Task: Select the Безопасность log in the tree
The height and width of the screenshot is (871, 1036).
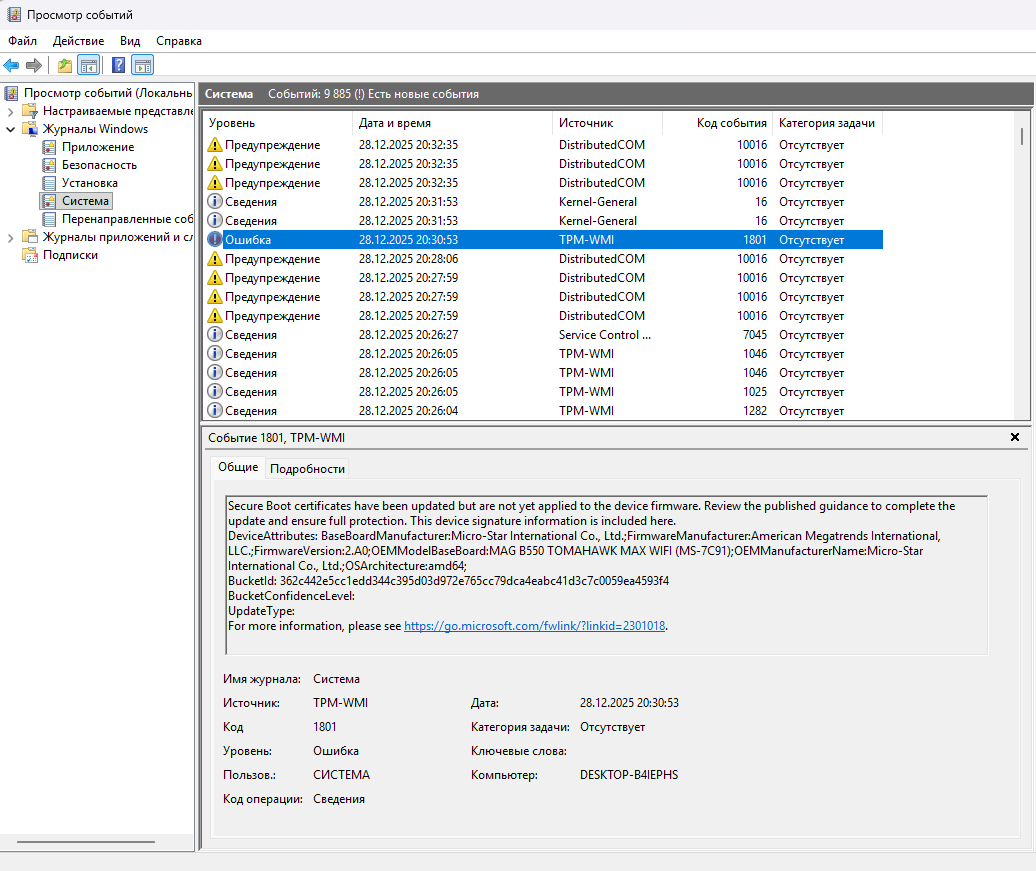Action: [x=99, y=165]
